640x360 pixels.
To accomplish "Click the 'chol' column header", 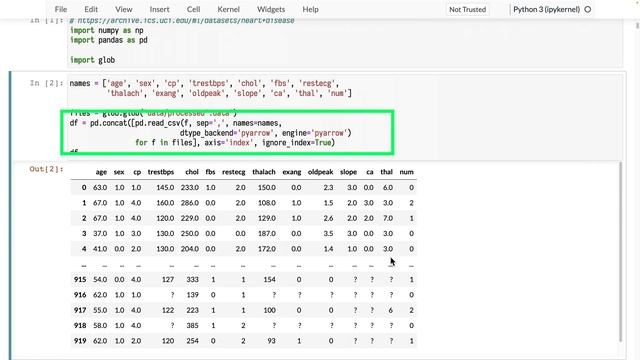I will [192, 172].
